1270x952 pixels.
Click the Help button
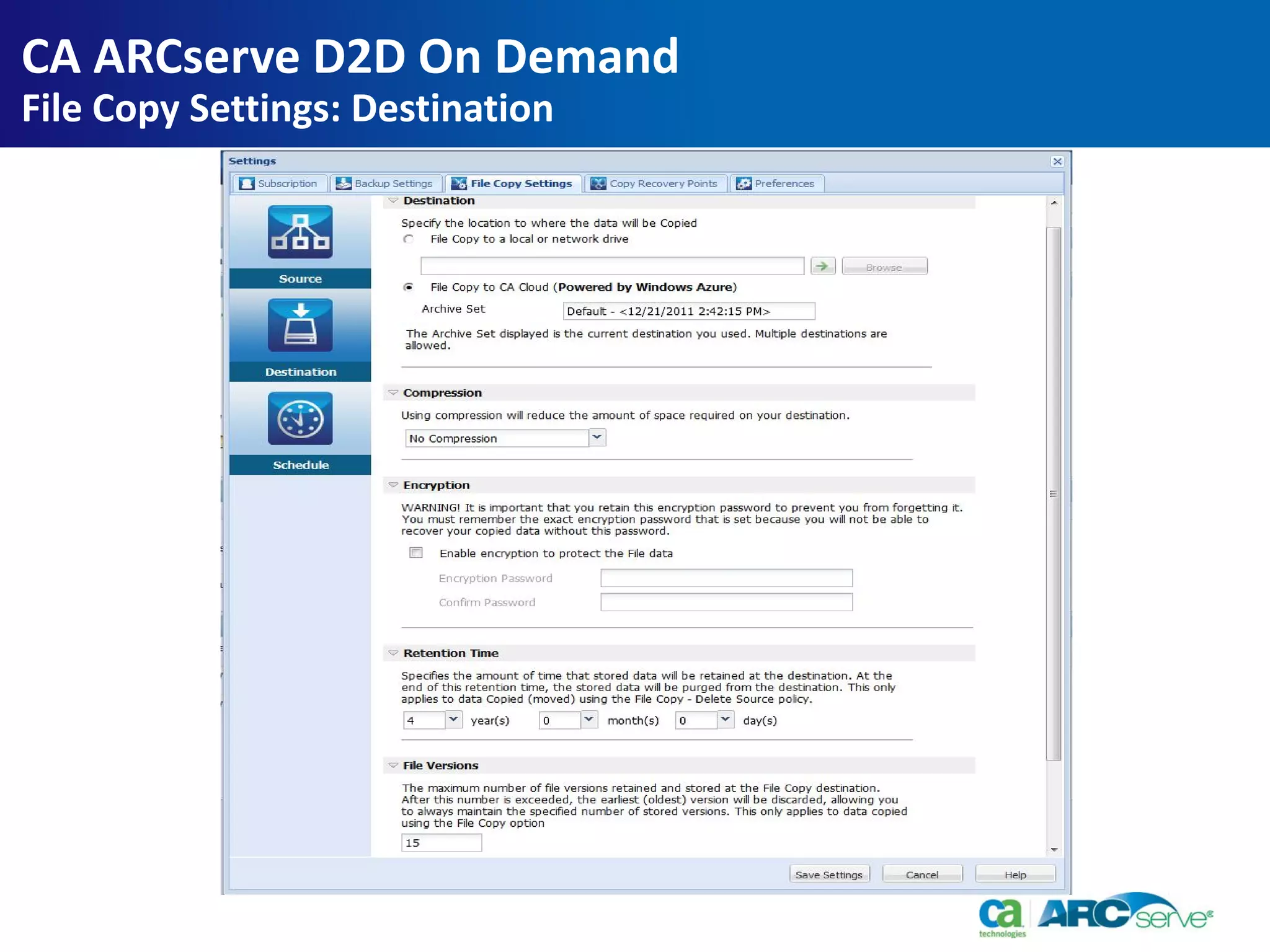pos(1015,874)
